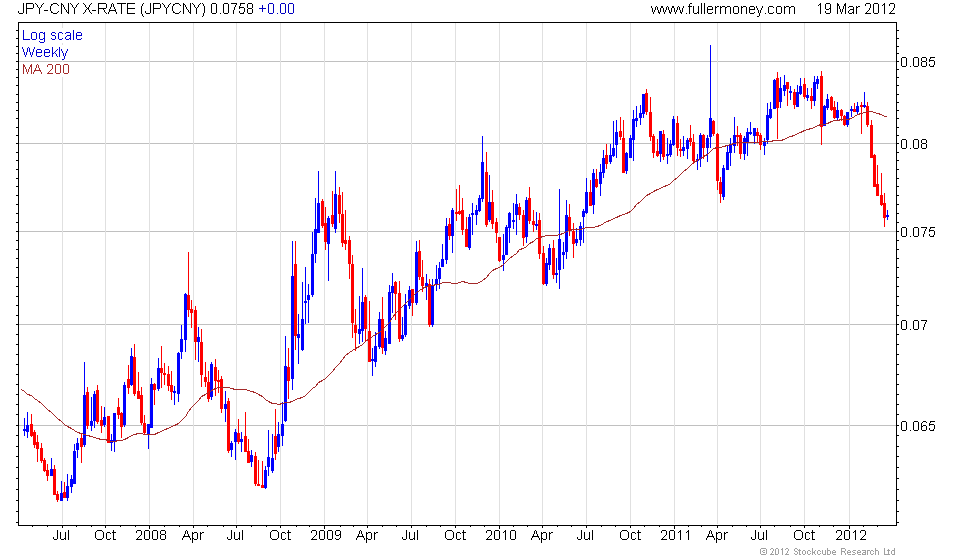
Task: Click the 0.075 price axis label
Action: (x=918, y=232)
